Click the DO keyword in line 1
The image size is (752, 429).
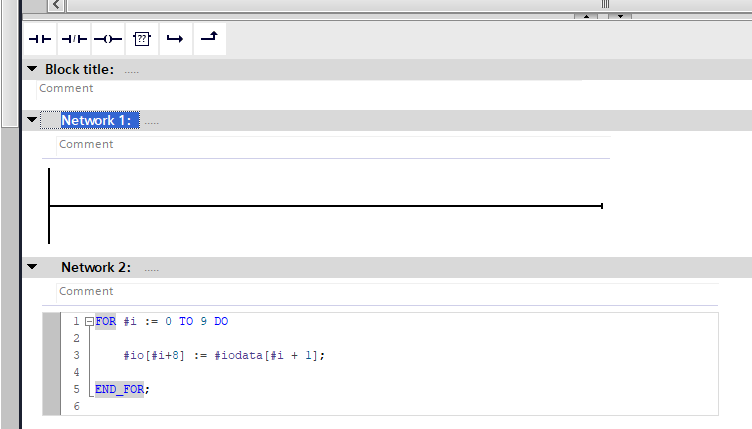(221, 321)
